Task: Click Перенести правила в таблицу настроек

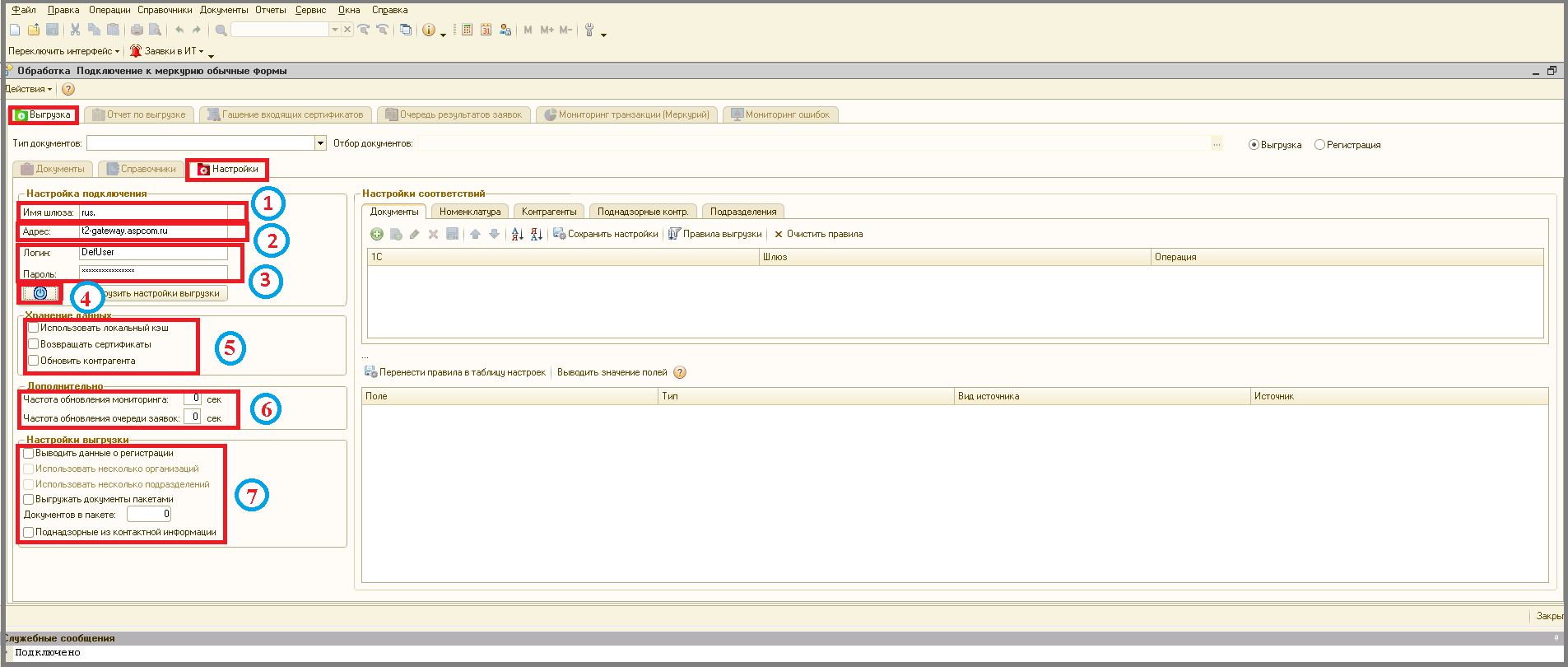Action: tap(455, 372)
